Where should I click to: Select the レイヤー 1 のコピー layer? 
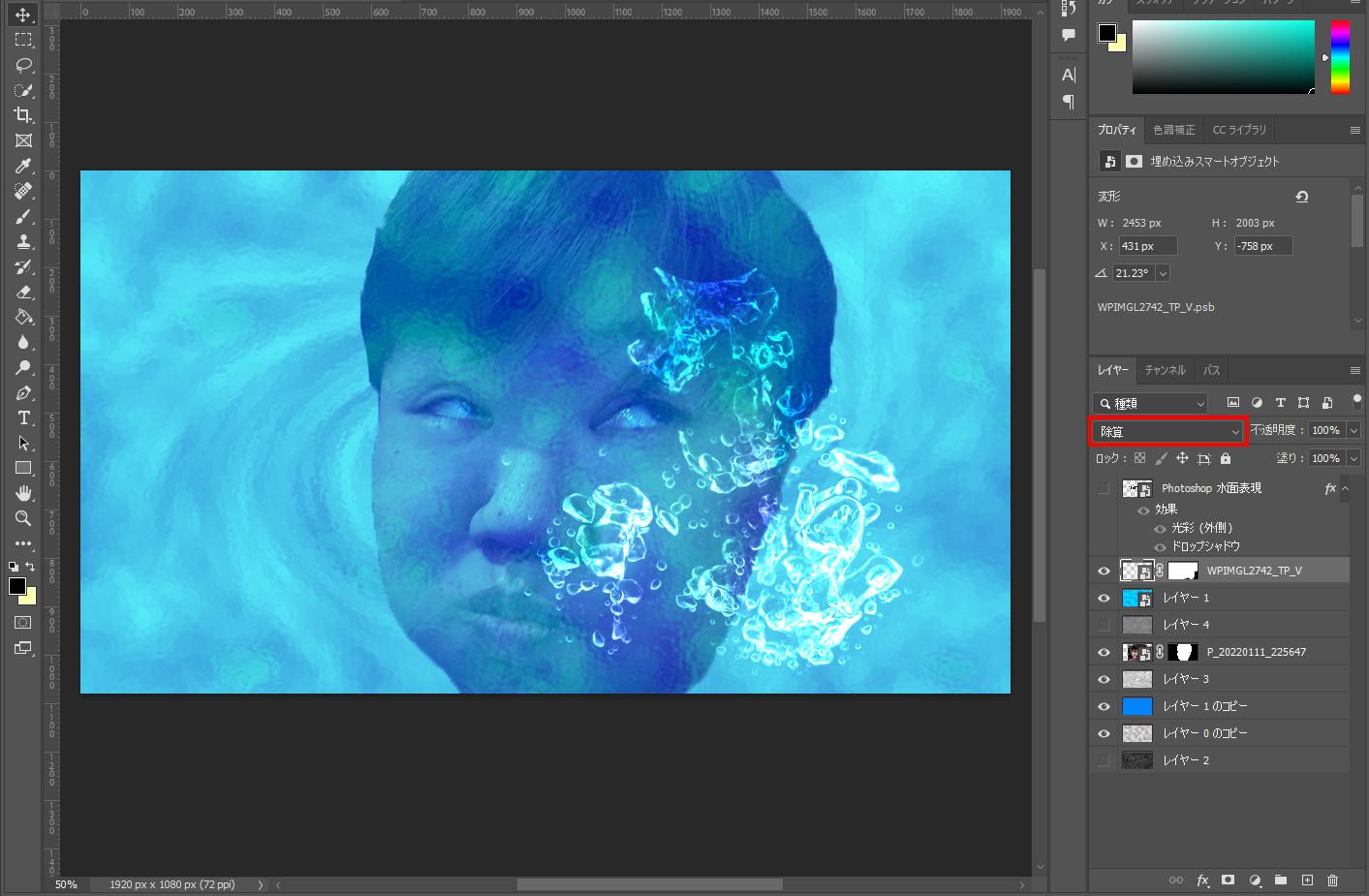[x=1205, y=706]
